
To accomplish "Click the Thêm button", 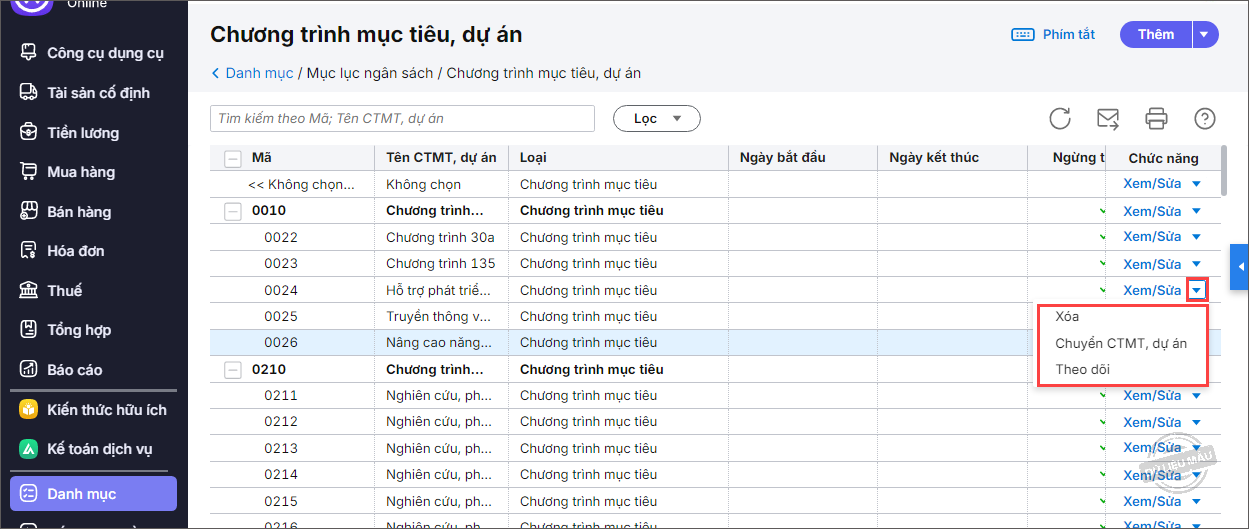I will pos(1156,35).
